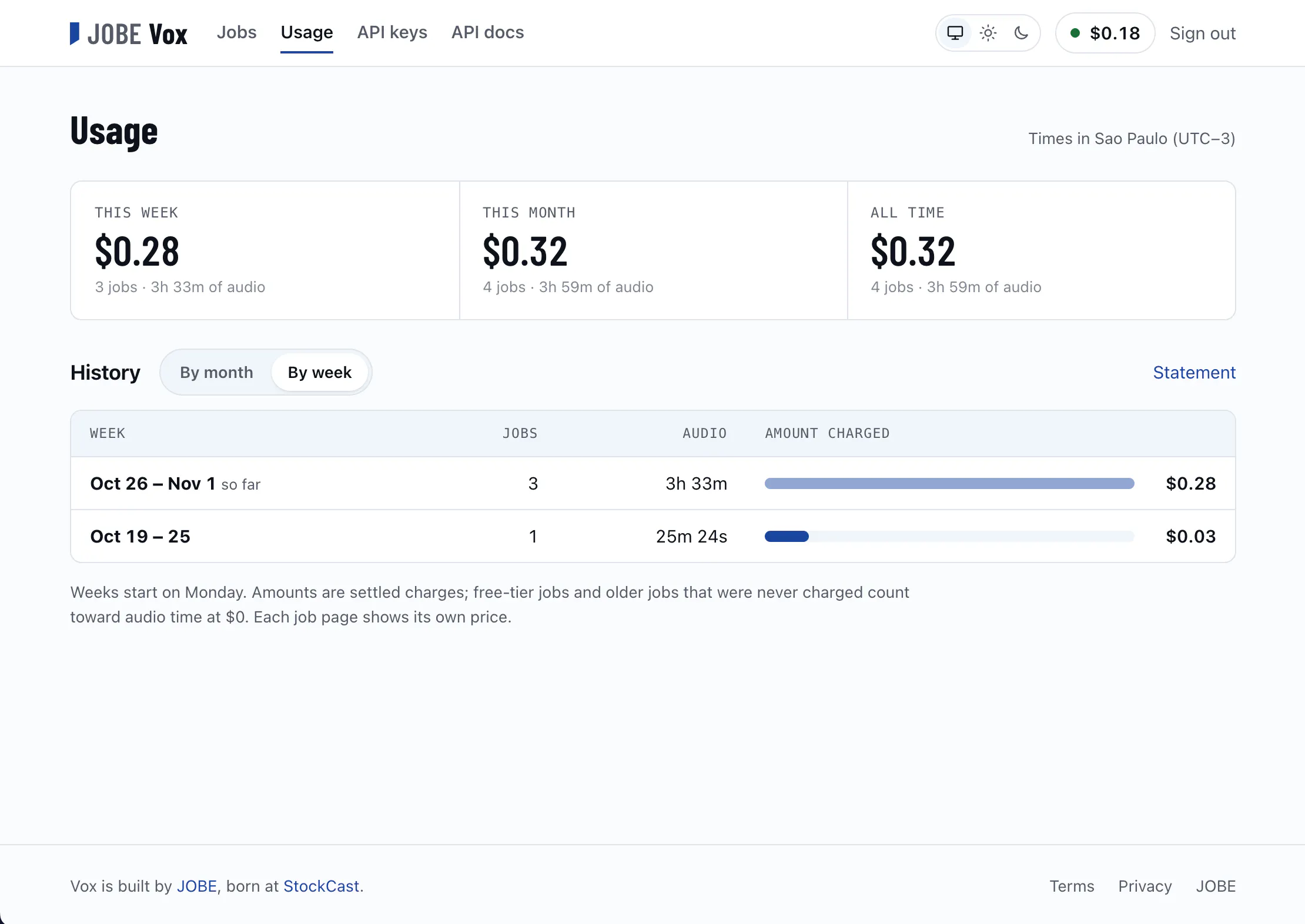Click the '3h 33m' audio cell
Image resolution: width=1305 pixels, height=924 pixels.
[x=696, y=484]
